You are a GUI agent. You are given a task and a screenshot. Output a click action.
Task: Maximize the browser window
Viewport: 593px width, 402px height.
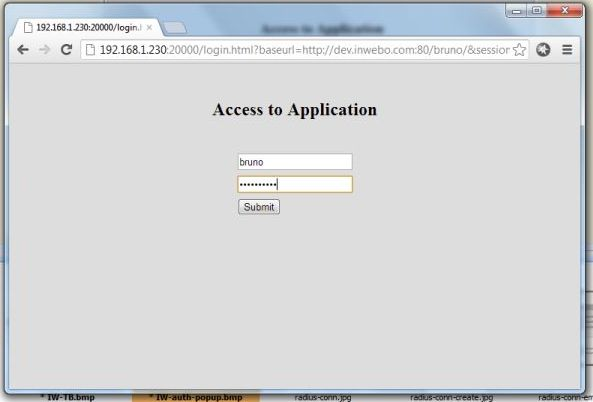click(x=536, y=11)
